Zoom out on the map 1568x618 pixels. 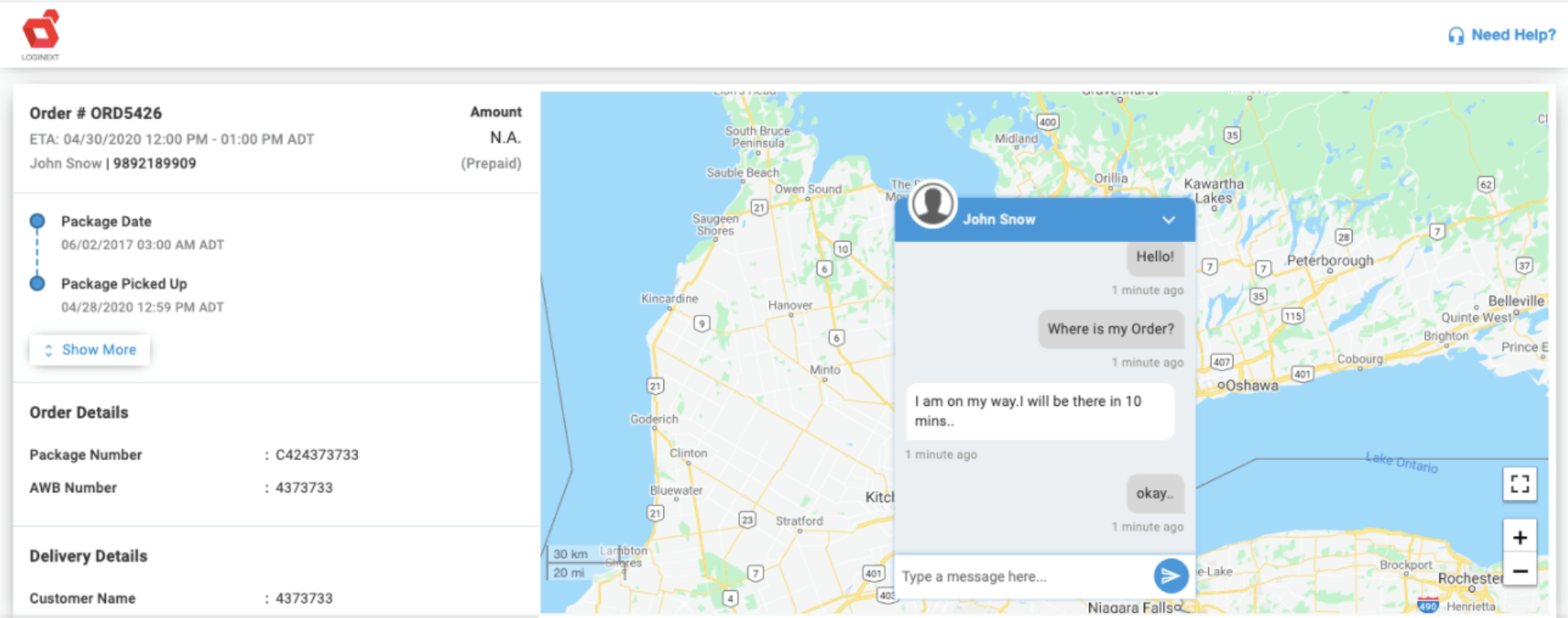[x=1520, y=571]
